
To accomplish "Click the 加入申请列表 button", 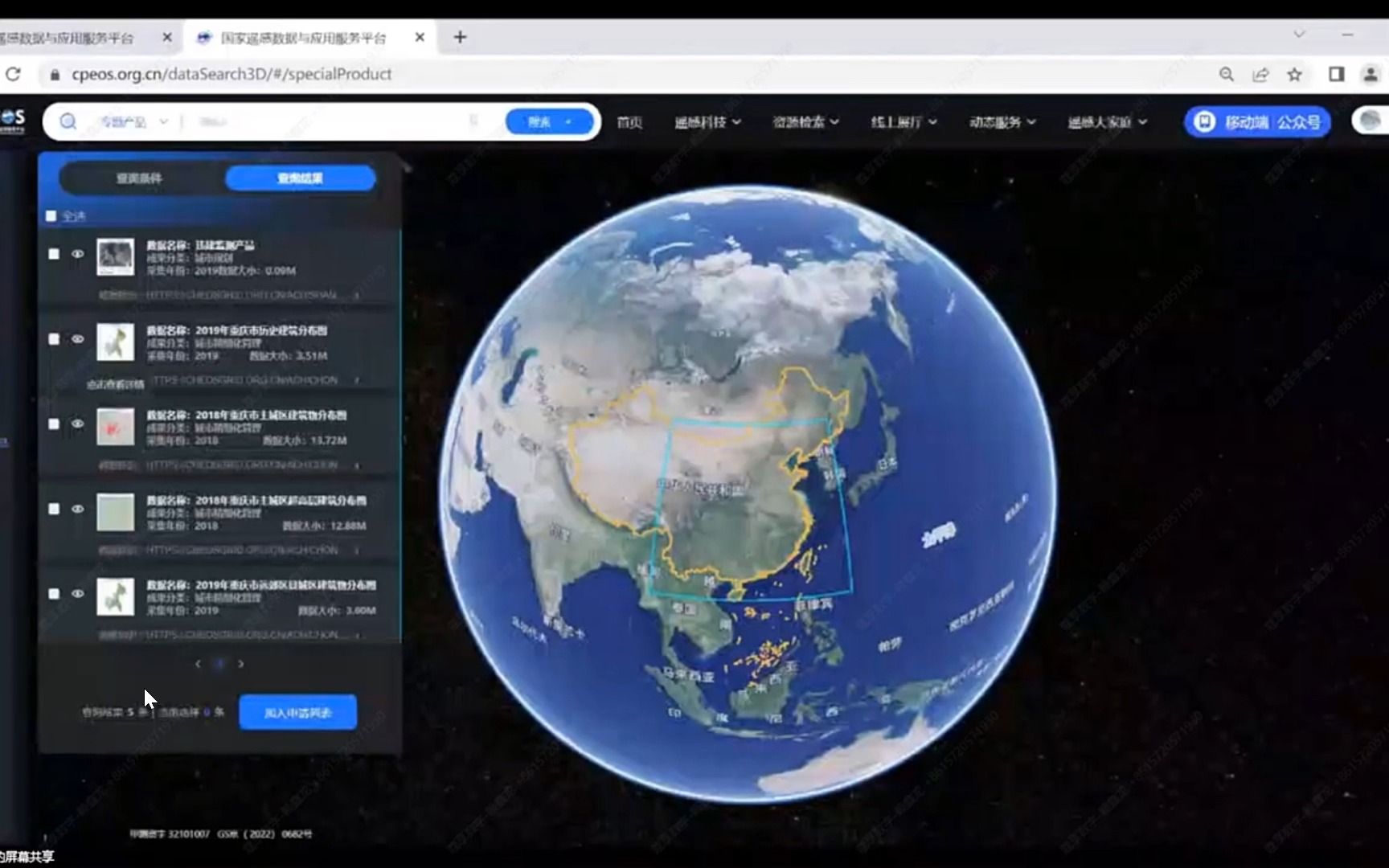I will point(297,712).
